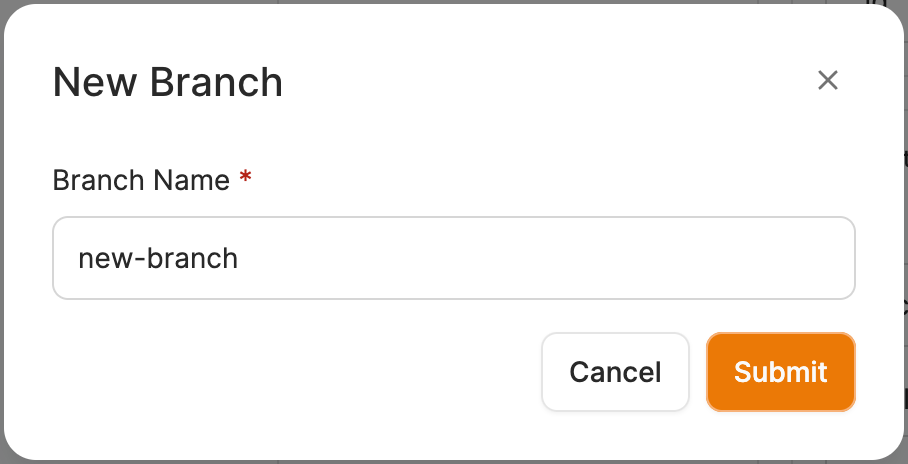The height and width of the screenshot is (464, 908).
Task: Confirm branch creation with Submit
Action: tap(780, 372)
